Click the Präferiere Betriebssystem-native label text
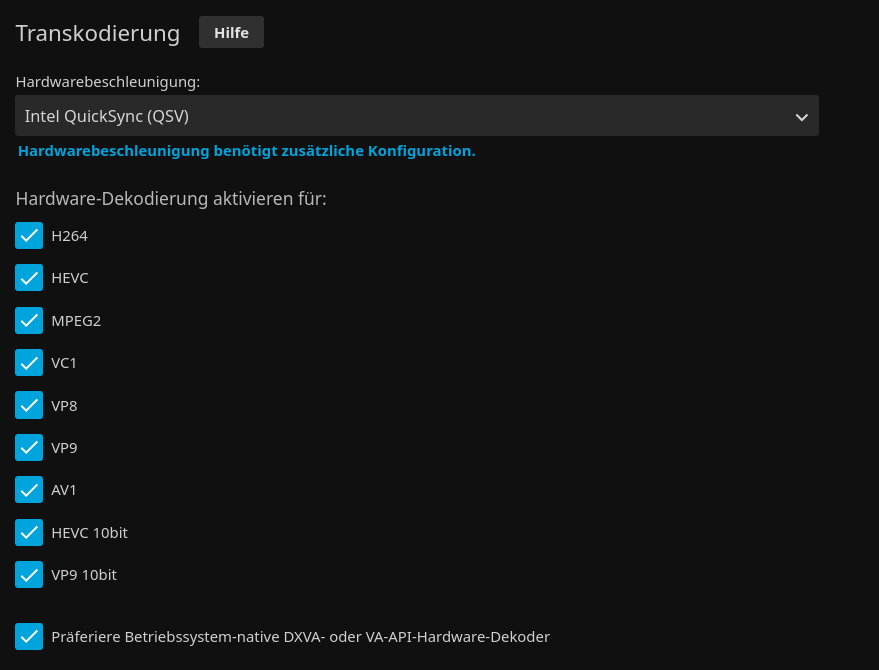This screenshot has width=879, height=670. click(300, 636)
